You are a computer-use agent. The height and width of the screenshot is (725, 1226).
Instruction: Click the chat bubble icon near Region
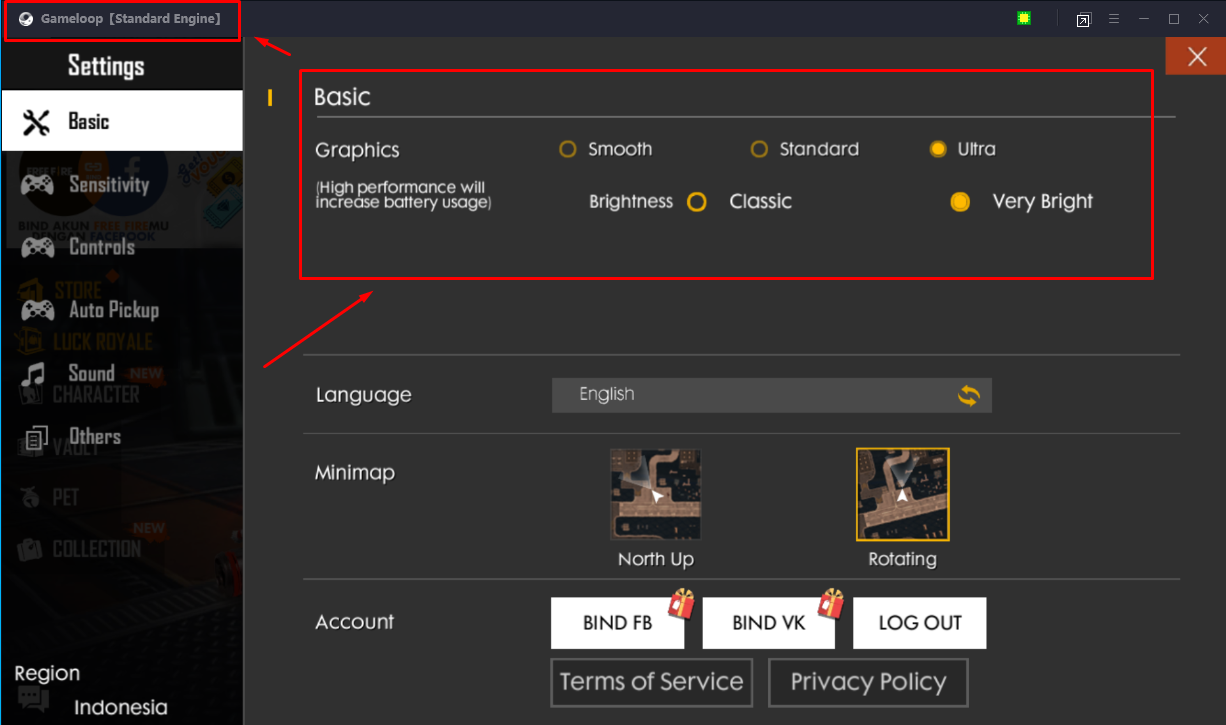(x=32, y=699)
